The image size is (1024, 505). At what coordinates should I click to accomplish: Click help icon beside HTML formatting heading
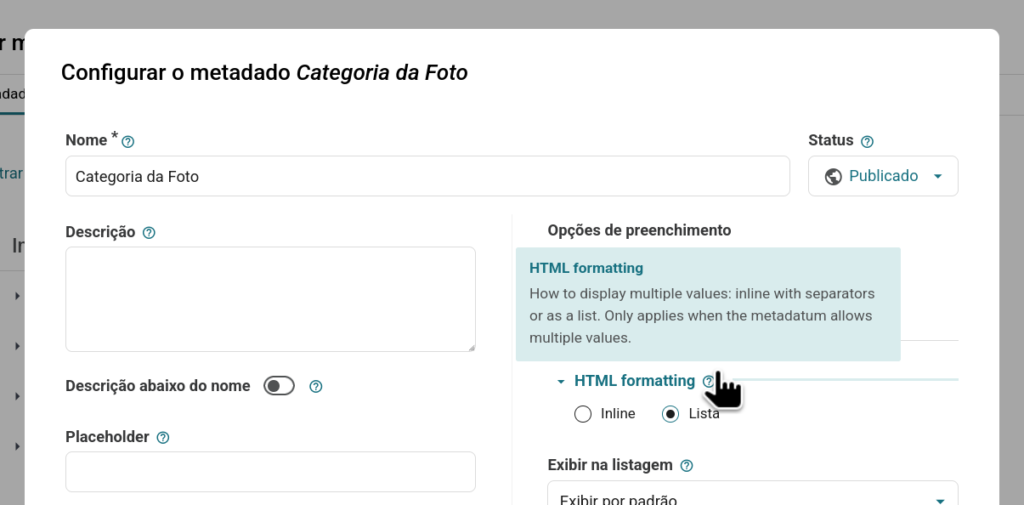point(708,381)
